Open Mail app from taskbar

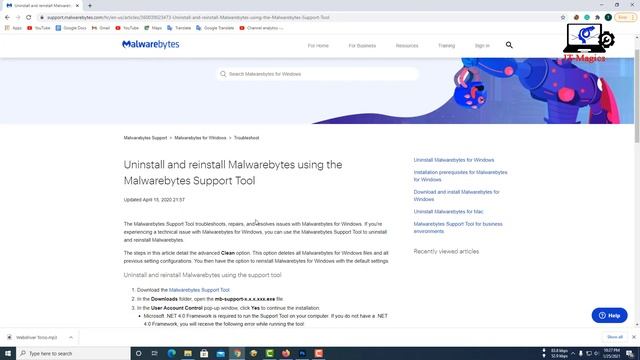pos(220,353)
